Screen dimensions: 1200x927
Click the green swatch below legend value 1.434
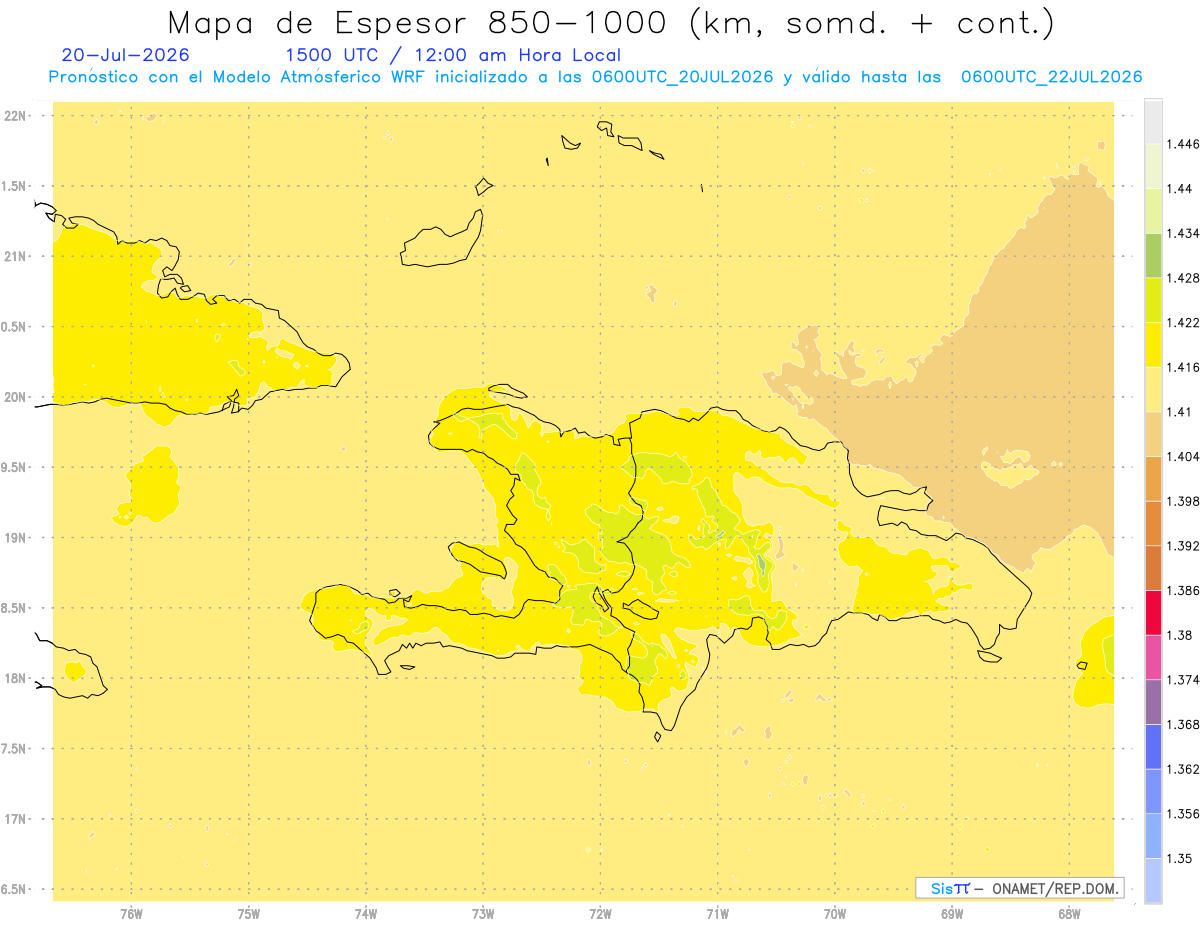point(1153,255)
